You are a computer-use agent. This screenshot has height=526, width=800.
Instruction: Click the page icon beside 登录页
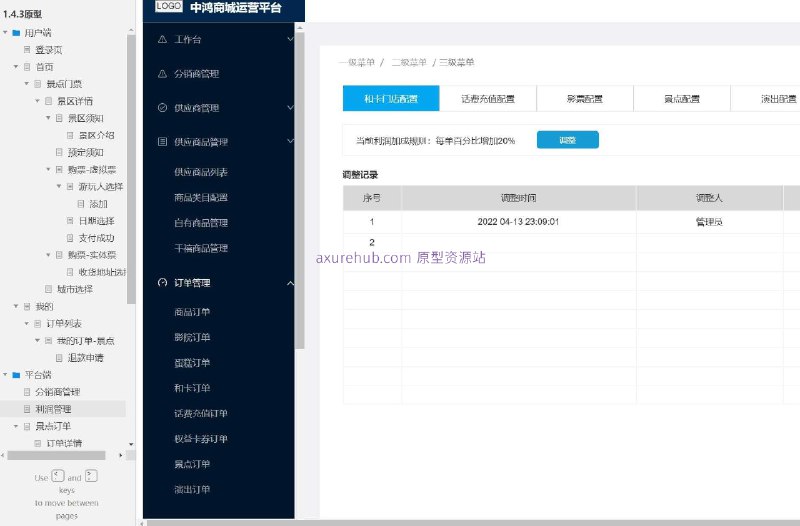click(x=27, y=49)
